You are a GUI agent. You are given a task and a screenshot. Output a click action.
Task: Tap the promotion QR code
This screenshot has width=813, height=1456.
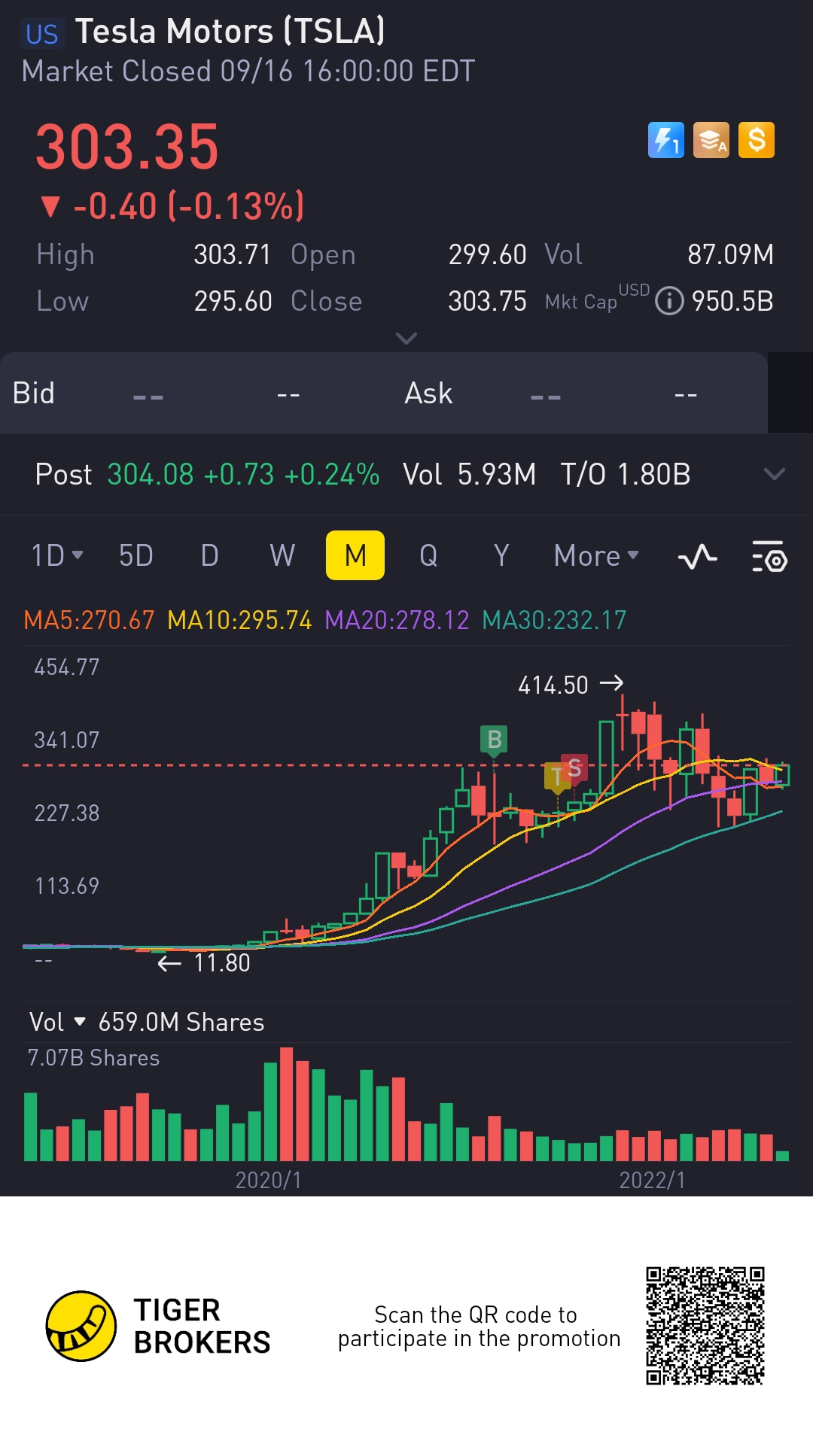[705, 1326]
